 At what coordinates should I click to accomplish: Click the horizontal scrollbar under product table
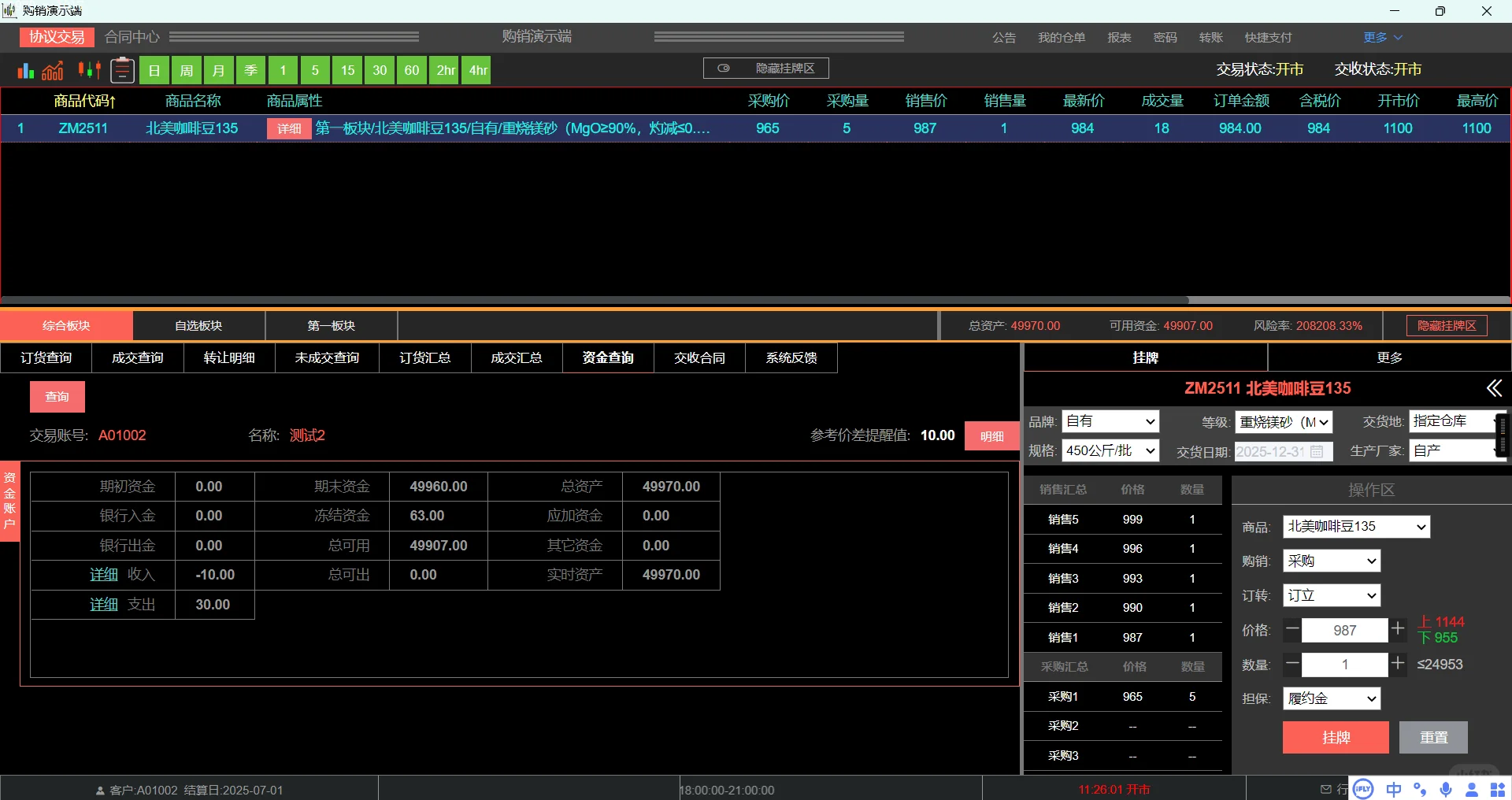click(595, 300)
